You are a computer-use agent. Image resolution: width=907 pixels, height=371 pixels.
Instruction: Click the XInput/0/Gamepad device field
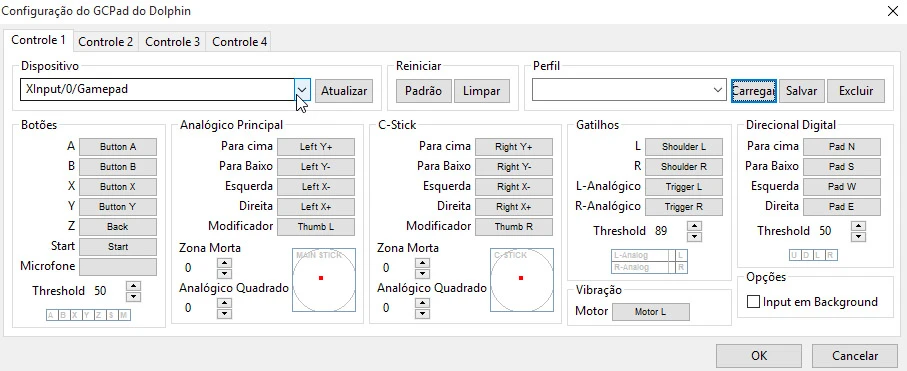point(157,90)
